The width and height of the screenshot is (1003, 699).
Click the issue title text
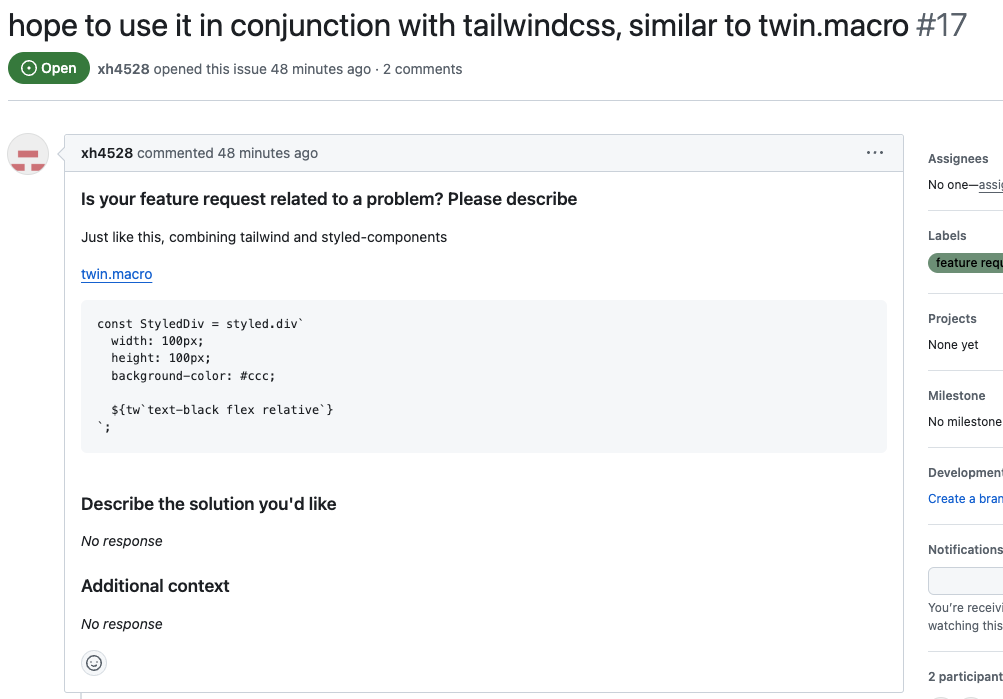458,26
